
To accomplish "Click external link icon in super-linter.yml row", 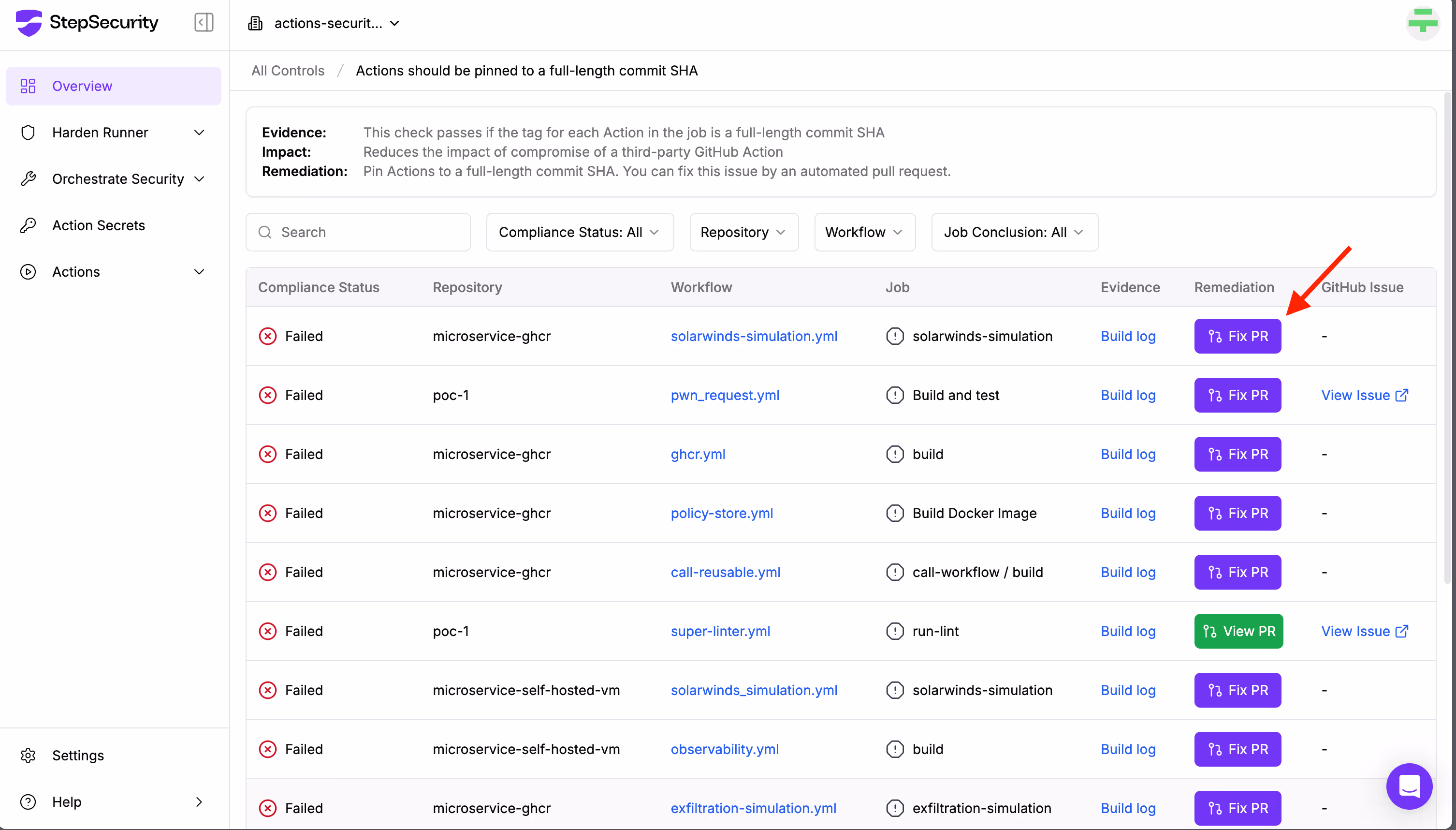I will coord(1402,631).
